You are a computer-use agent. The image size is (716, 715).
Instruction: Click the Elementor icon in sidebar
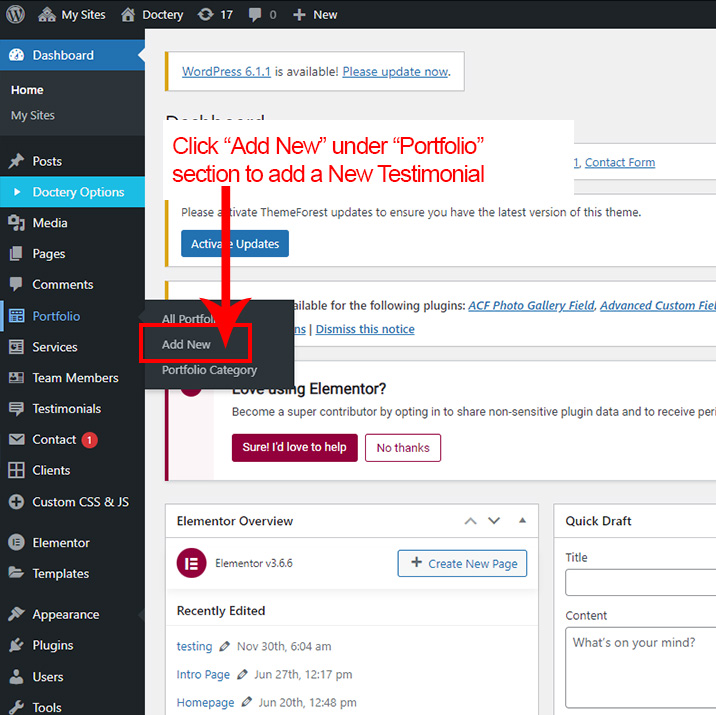click(16, 543)
